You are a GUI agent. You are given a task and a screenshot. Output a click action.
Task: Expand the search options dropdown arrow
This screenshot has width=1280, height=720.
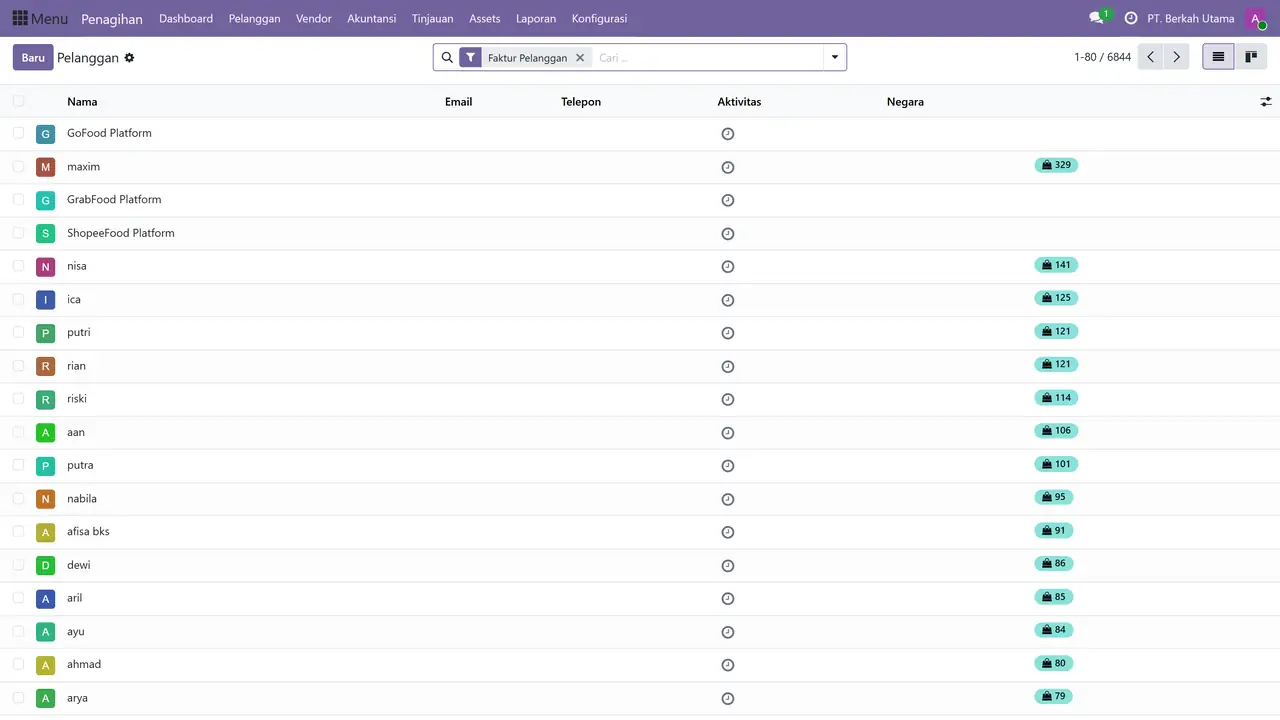835,58
